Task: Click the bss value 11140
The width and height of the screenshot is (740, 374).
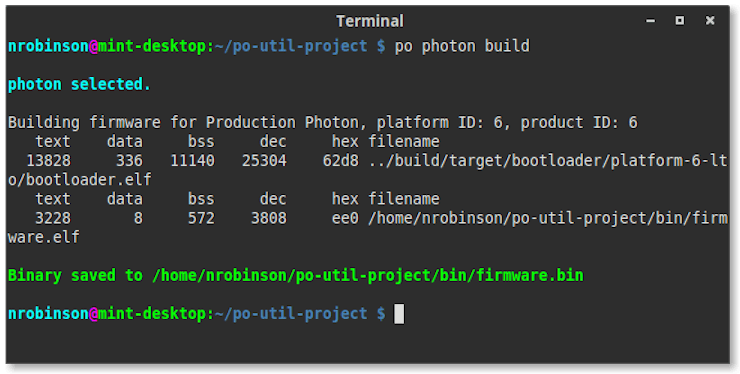Action: point(193,161)
